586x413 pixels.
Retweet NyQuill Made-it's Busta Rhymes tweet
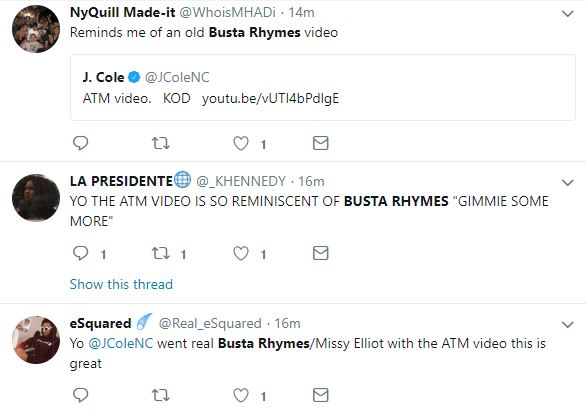click(x=161, y=143)
